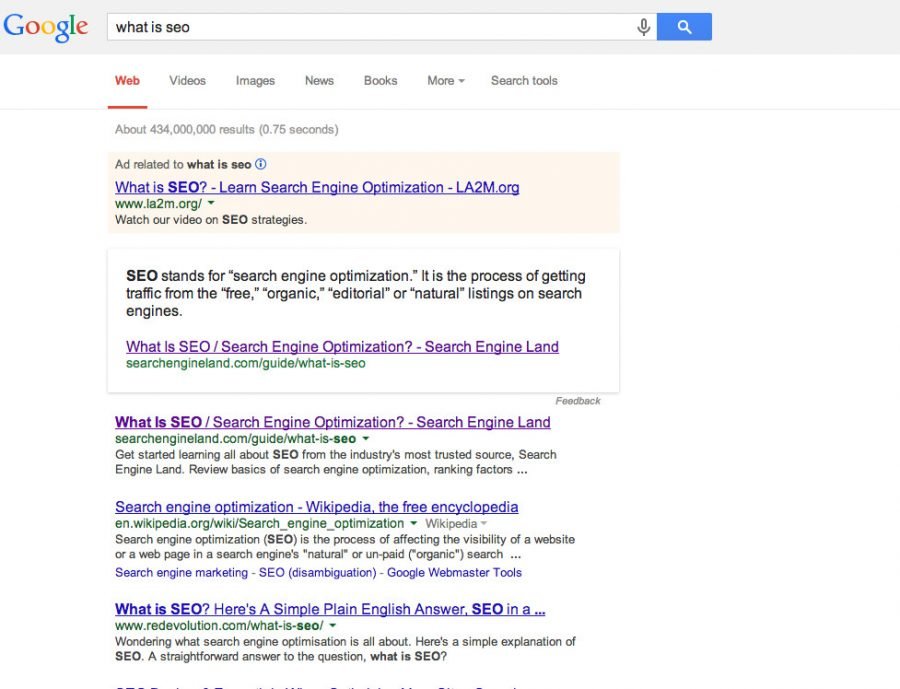The image size is (900, 689).
Task: Click the ad info circle icon
Action: [x=261, y=164]
